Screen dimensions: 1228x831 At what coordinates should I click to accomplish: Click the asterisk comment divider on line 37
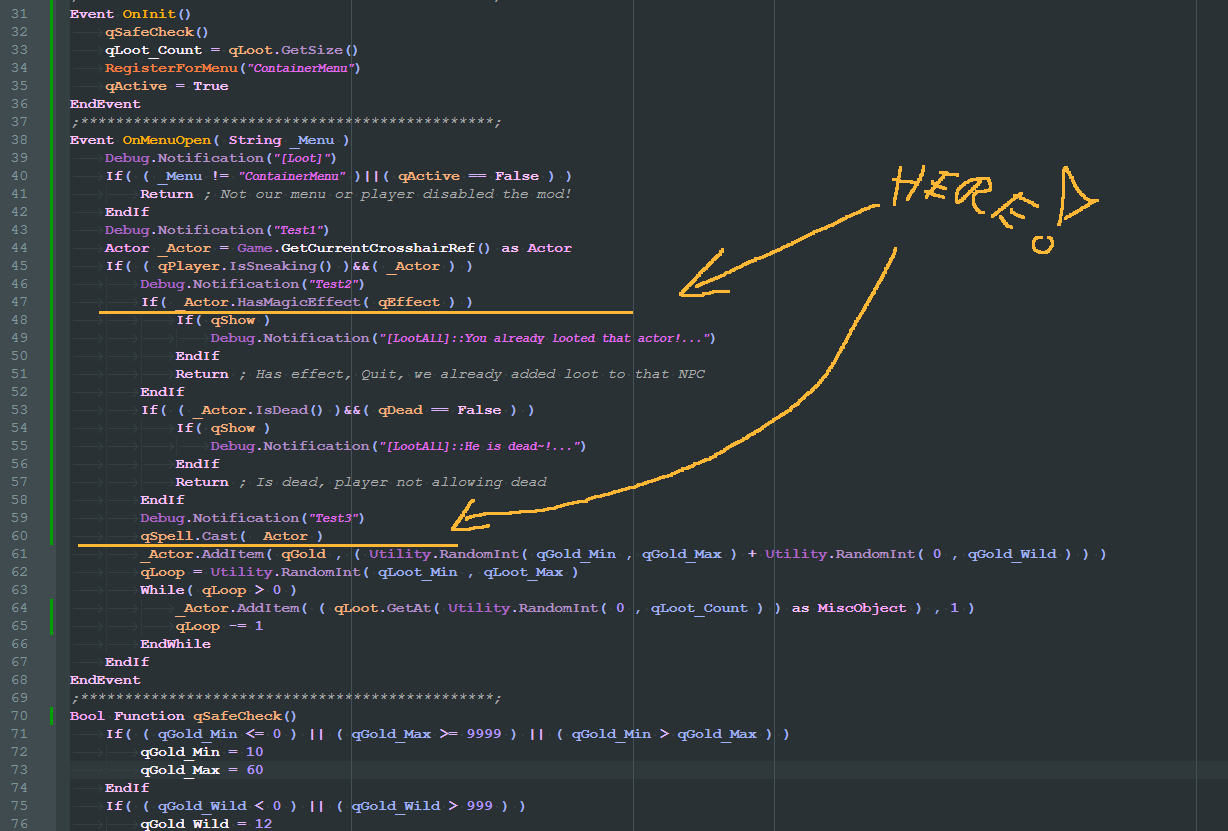pyautogui.click(x=285, y=122)
